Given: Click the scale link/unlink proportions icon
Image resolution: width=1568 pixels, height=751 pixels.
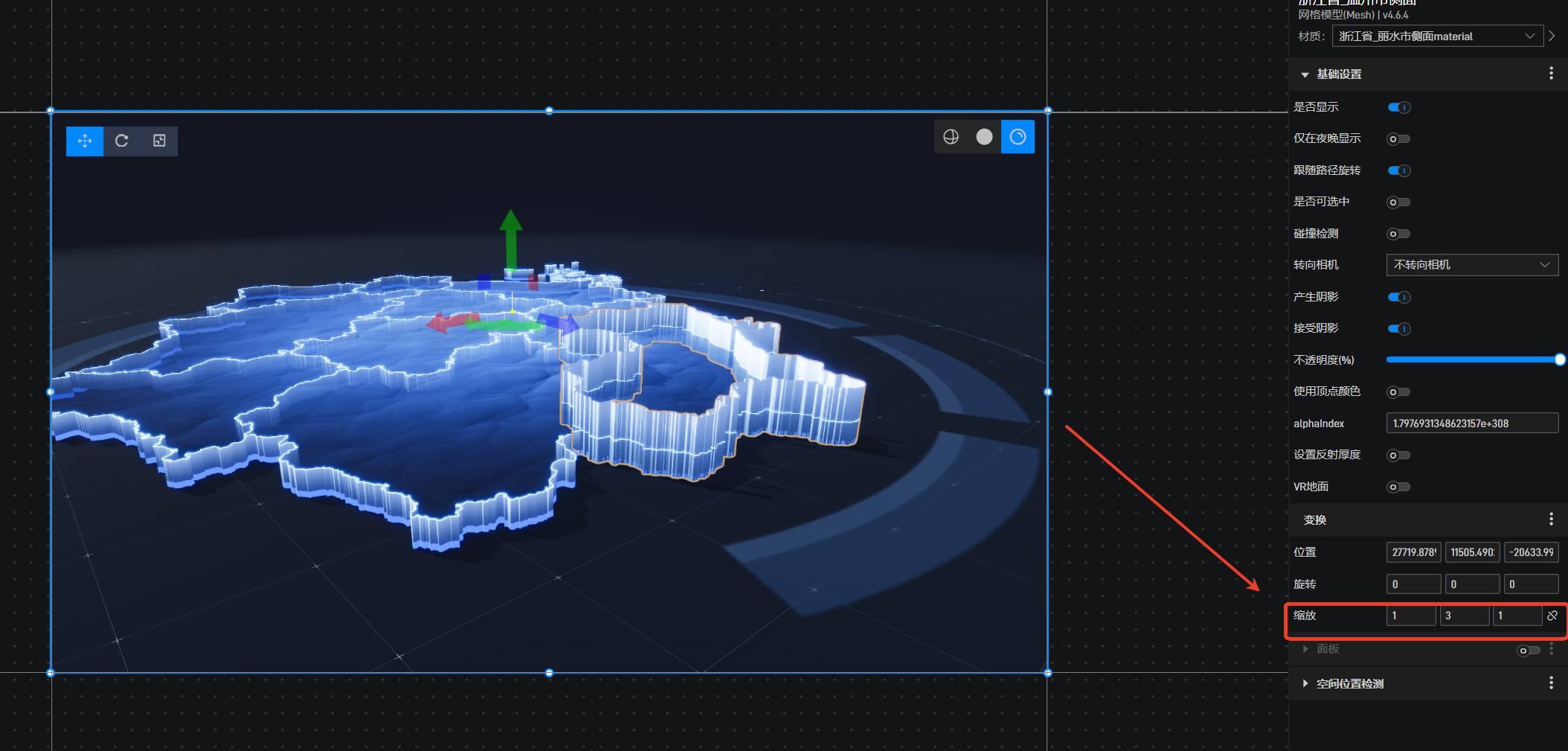Looking at the screenshot, I should (x=1552, y=616).
